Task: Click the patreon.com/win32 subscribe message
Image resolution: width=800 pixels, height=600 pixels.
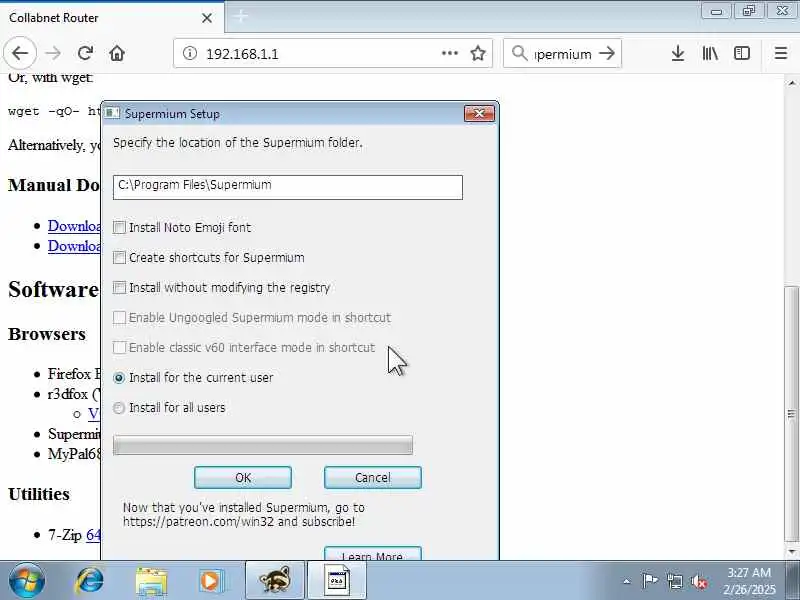Action: click(x=244, y=515)
